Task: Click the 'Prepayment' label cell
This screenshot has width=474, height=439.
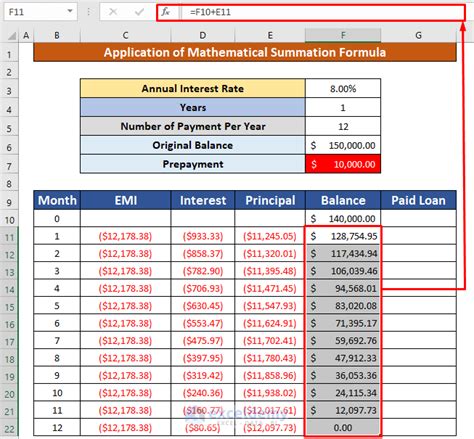Action: 193,164
